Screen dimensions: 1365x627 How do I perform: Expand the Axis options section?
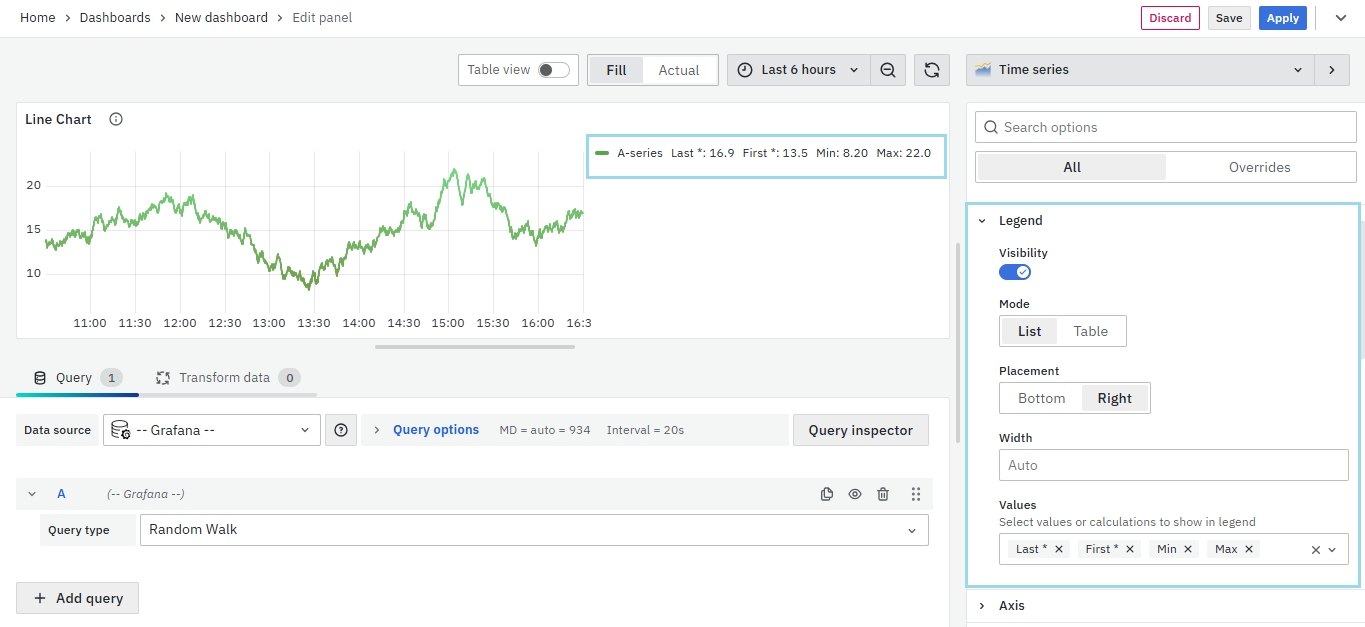coord(1012,606)
